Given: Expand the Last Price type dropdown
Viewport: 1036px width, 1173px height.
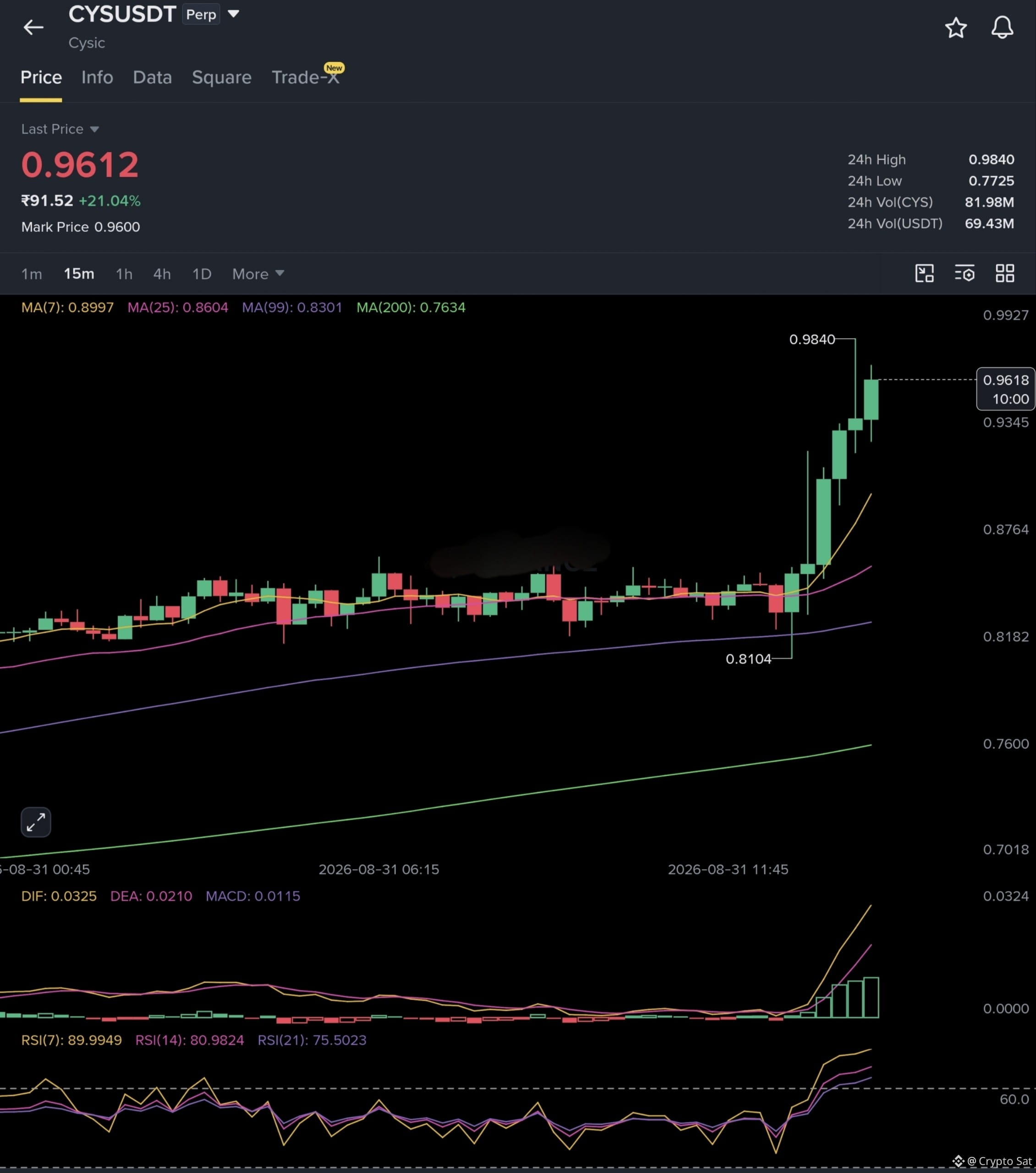Looking at the screenshot, I should click(x=94, y=129).
